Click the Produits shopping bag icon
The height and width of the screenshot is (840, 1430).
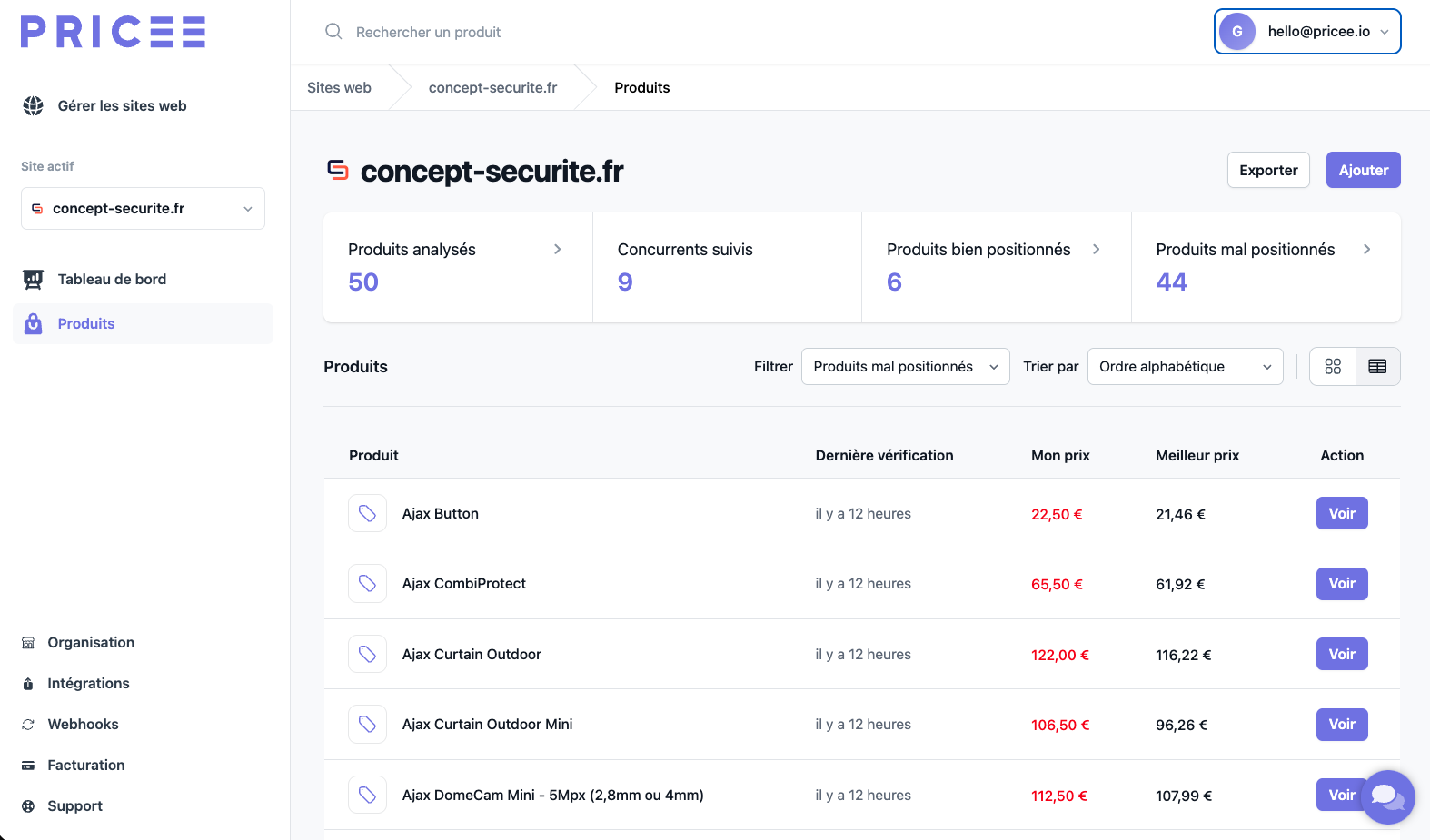(34, 323)
